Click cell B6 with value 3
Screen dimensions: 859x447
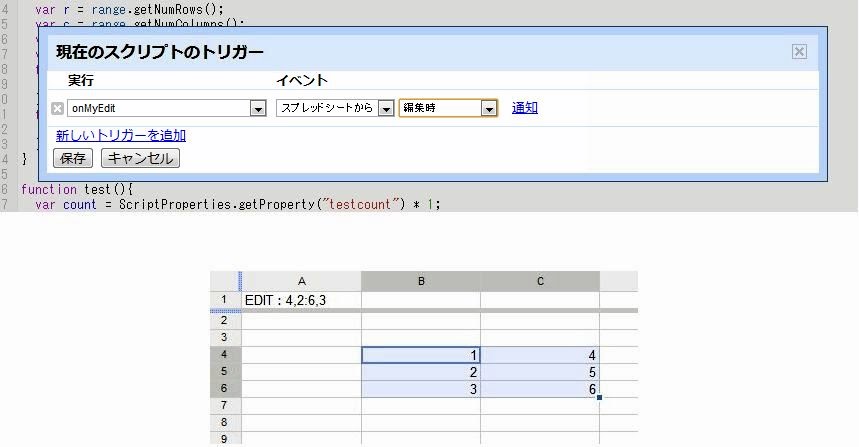(x=421, y=389)
